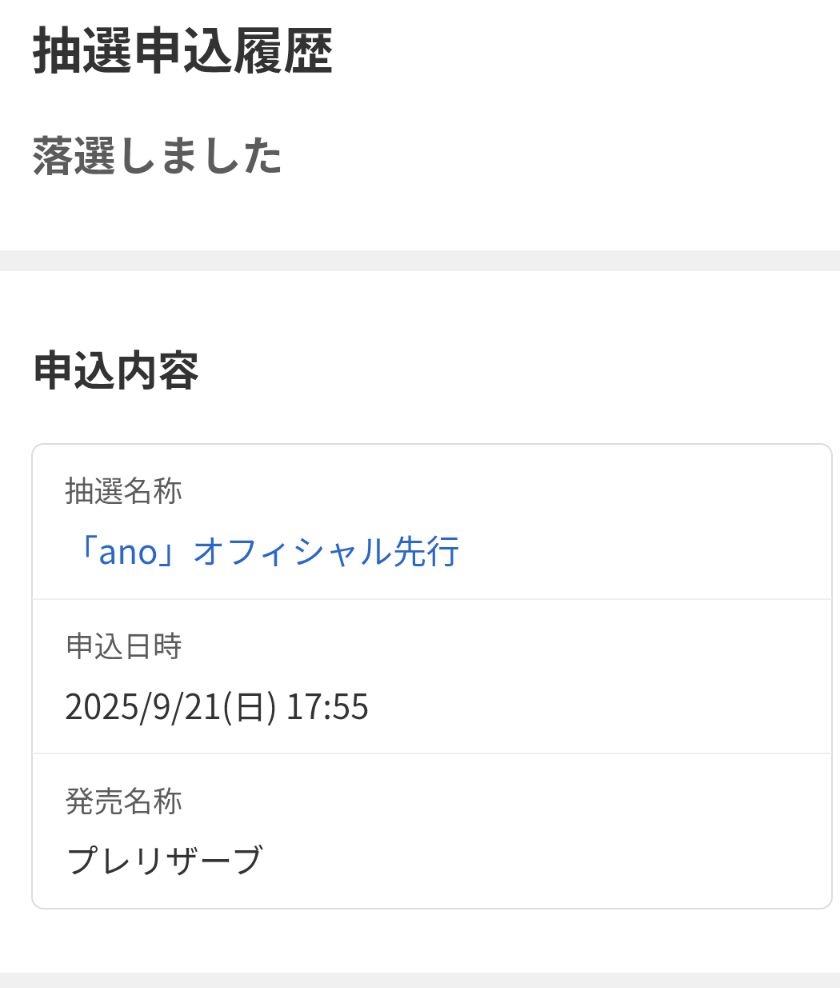The width and height of the screenshot is (840, 988).
Task: Tap オフィシャル先行 text in the link
Action: 326,551
